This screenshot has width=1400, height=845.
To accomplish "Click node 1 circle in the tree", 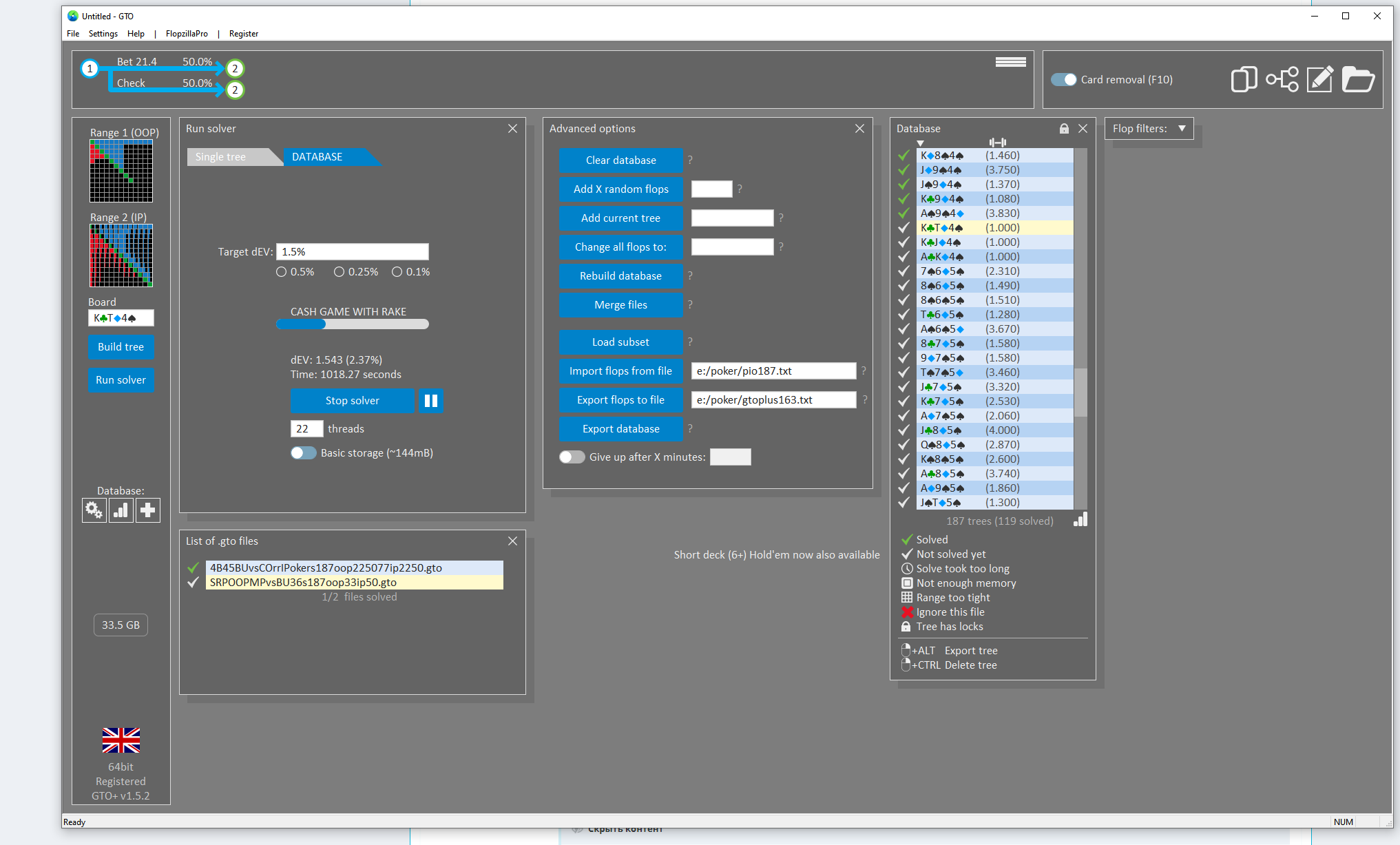I will pos(90,69).
